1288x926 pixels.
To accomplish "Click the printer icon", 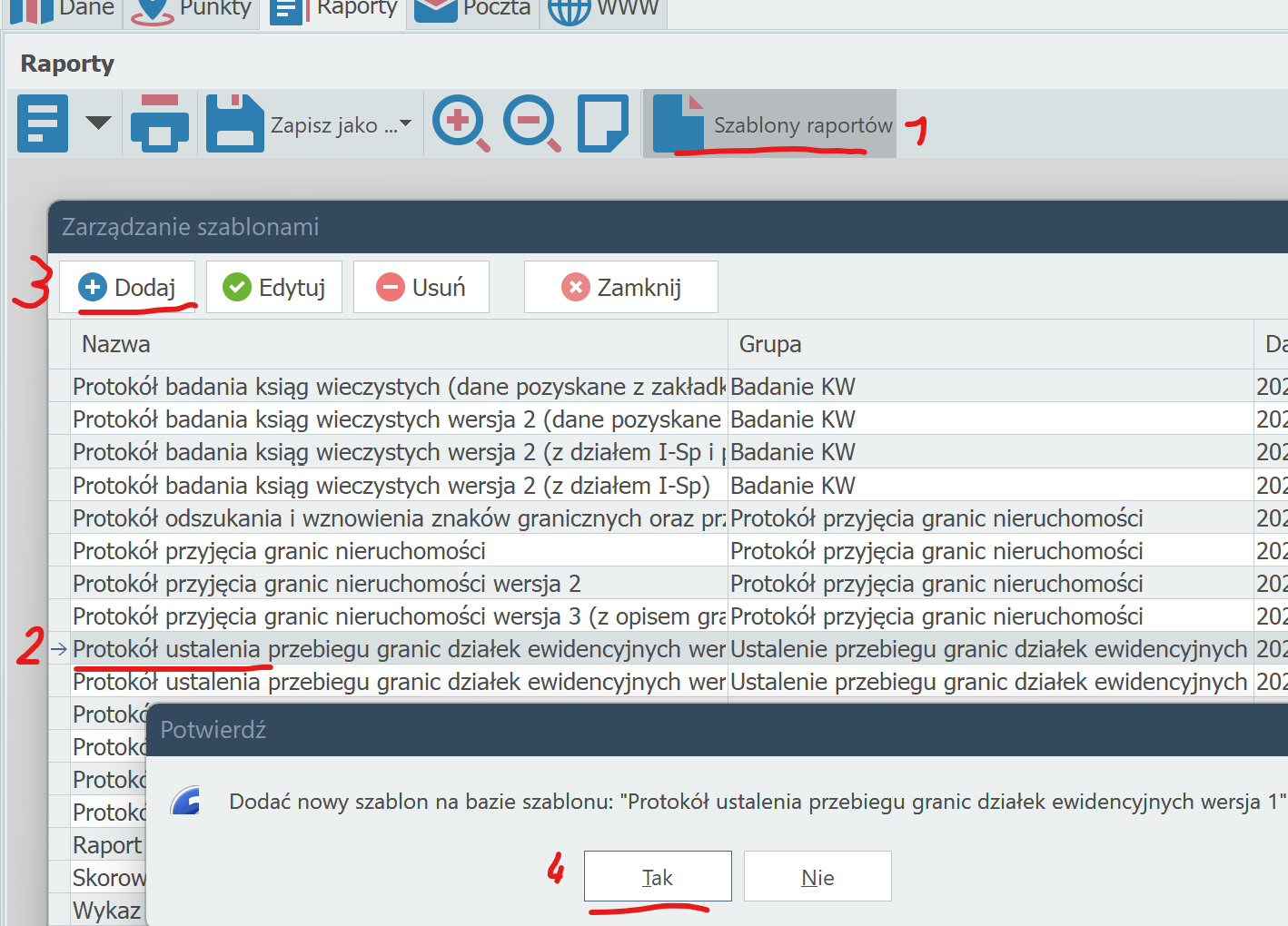I will [160, 123].
